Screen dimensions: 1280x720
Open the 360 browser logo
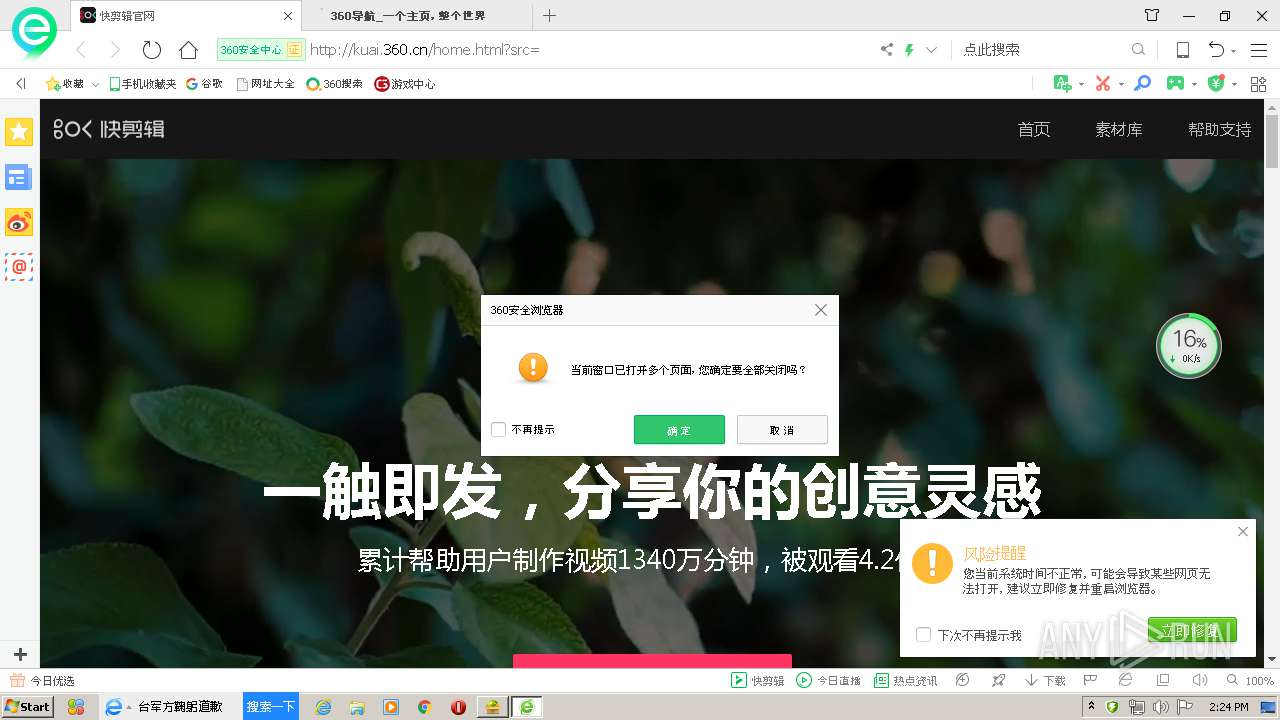[x=34, y=34]
